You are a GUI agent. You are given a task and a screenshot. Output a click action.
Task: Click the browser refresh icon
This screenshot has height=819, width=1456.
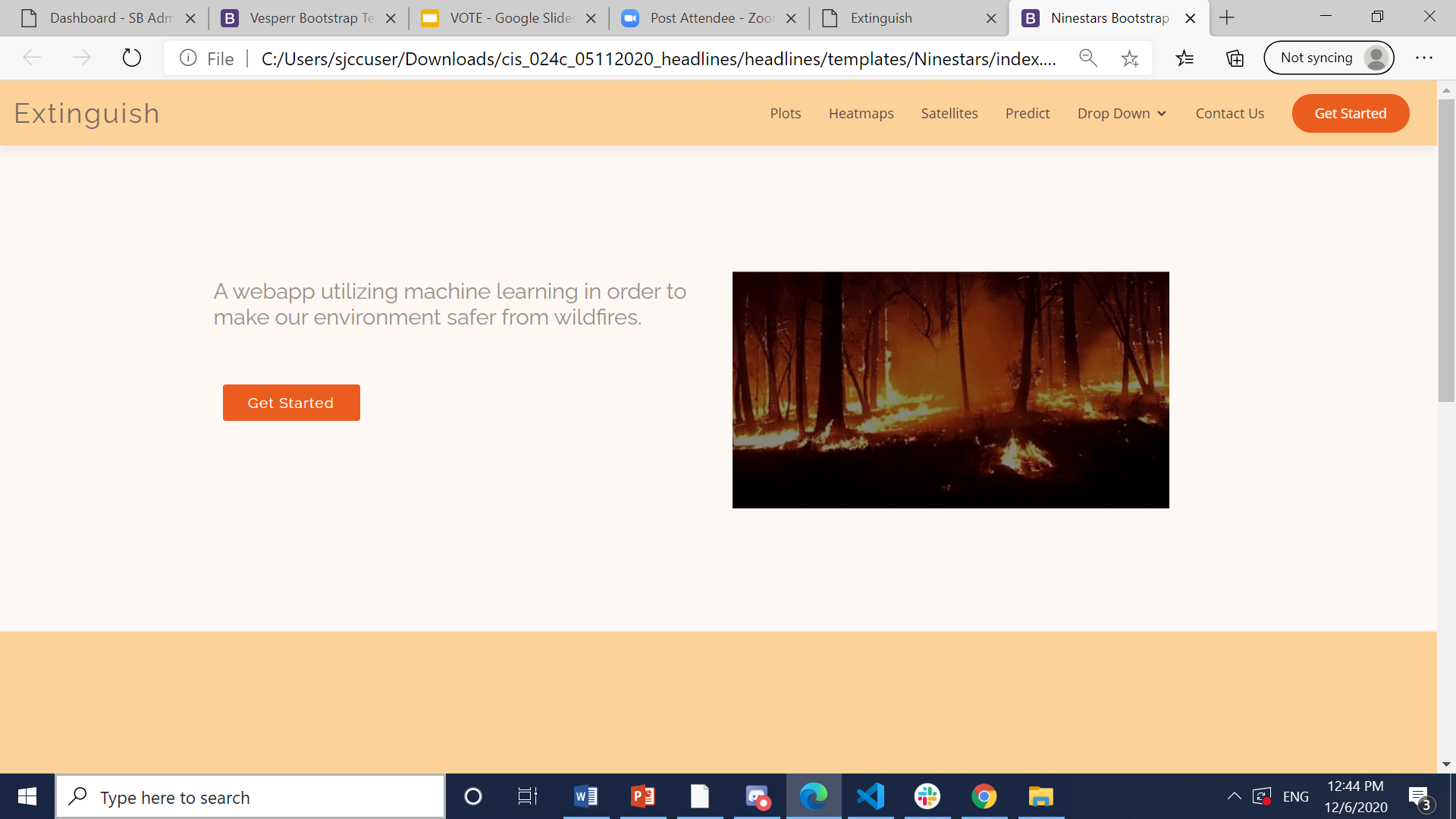pyautogui.click(x=132, y=58)
